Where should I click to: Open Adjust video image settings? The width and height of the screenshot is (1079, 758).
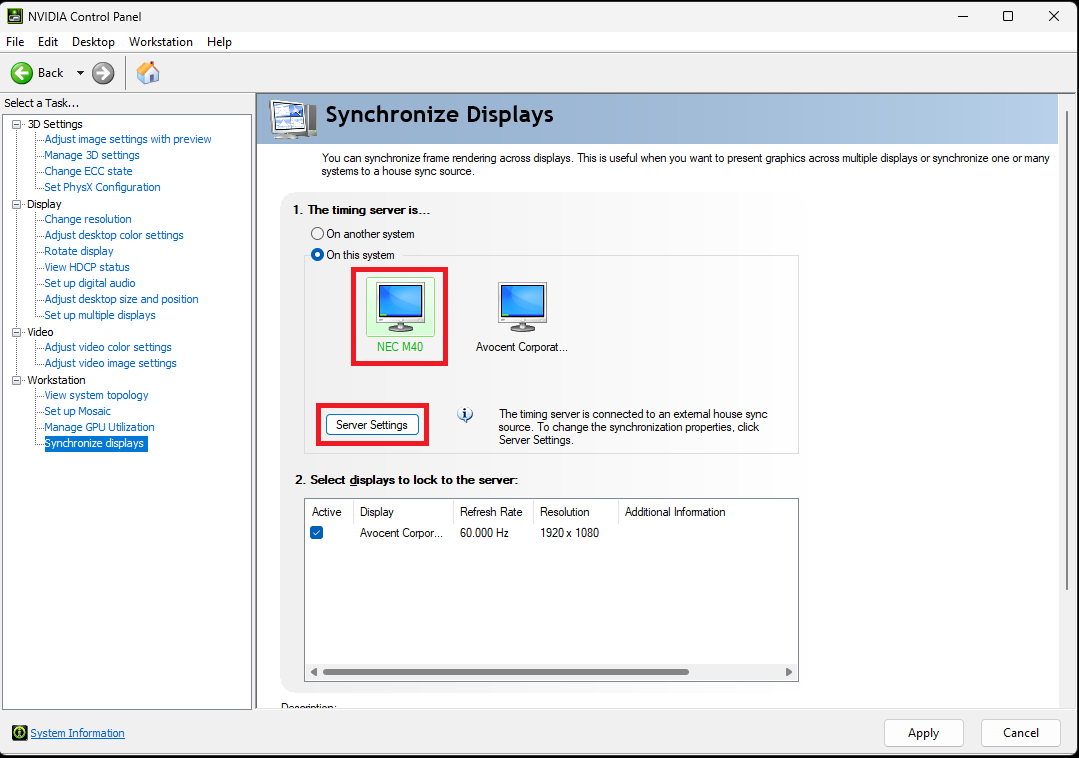point(111,362)
